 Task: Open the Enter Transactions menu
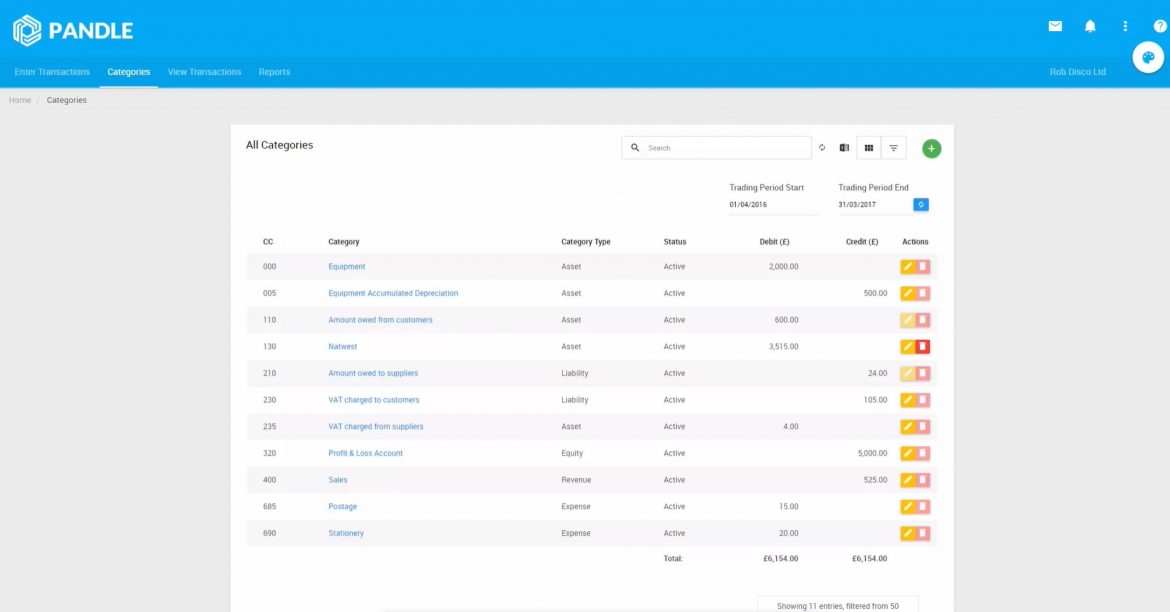point(51,71)
